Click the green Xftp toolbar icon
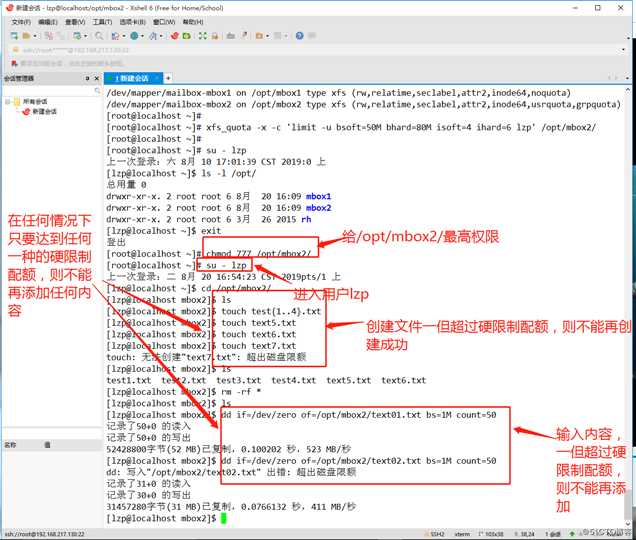Image resolution: width=636 pixels, height=540 pixels. click(x=187, y=36)
